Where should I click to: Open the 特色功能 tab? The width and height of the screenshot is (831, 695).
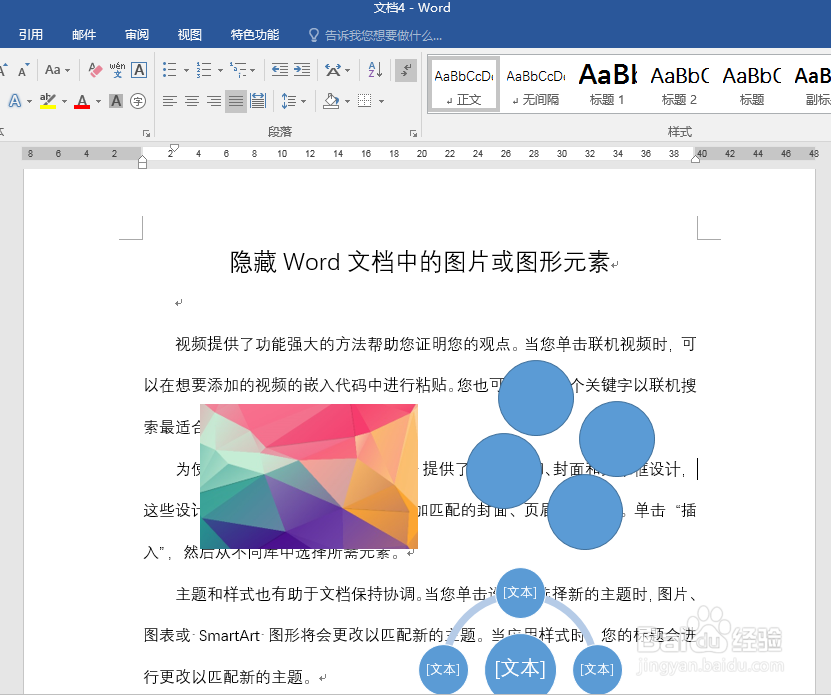coord(254,35)
